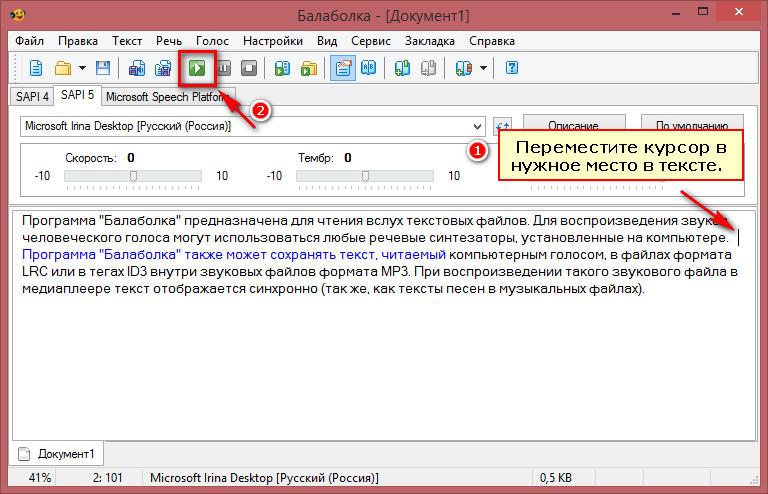This screenshot has width=768, height=494.
Task: Click the save audio file icon
Action: click(x=137, y=68)
